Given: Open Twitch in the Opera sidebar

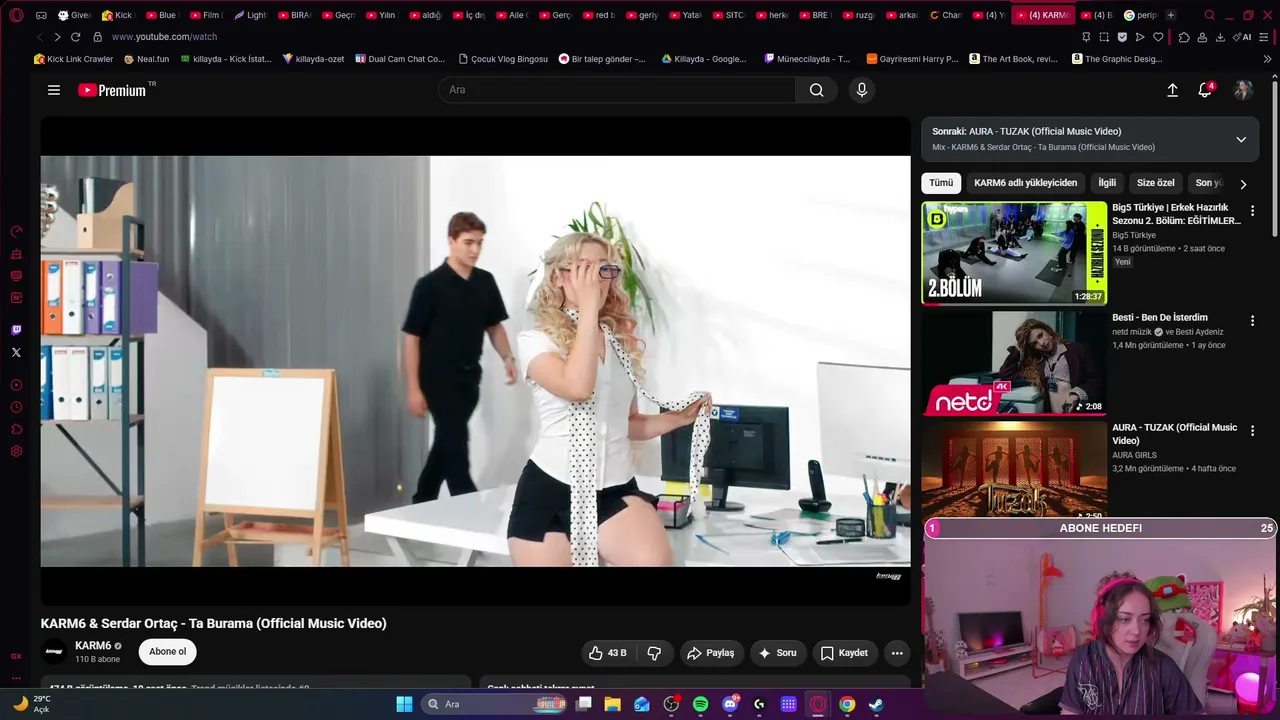Looking at the screenshot, I should pos(16,330).
